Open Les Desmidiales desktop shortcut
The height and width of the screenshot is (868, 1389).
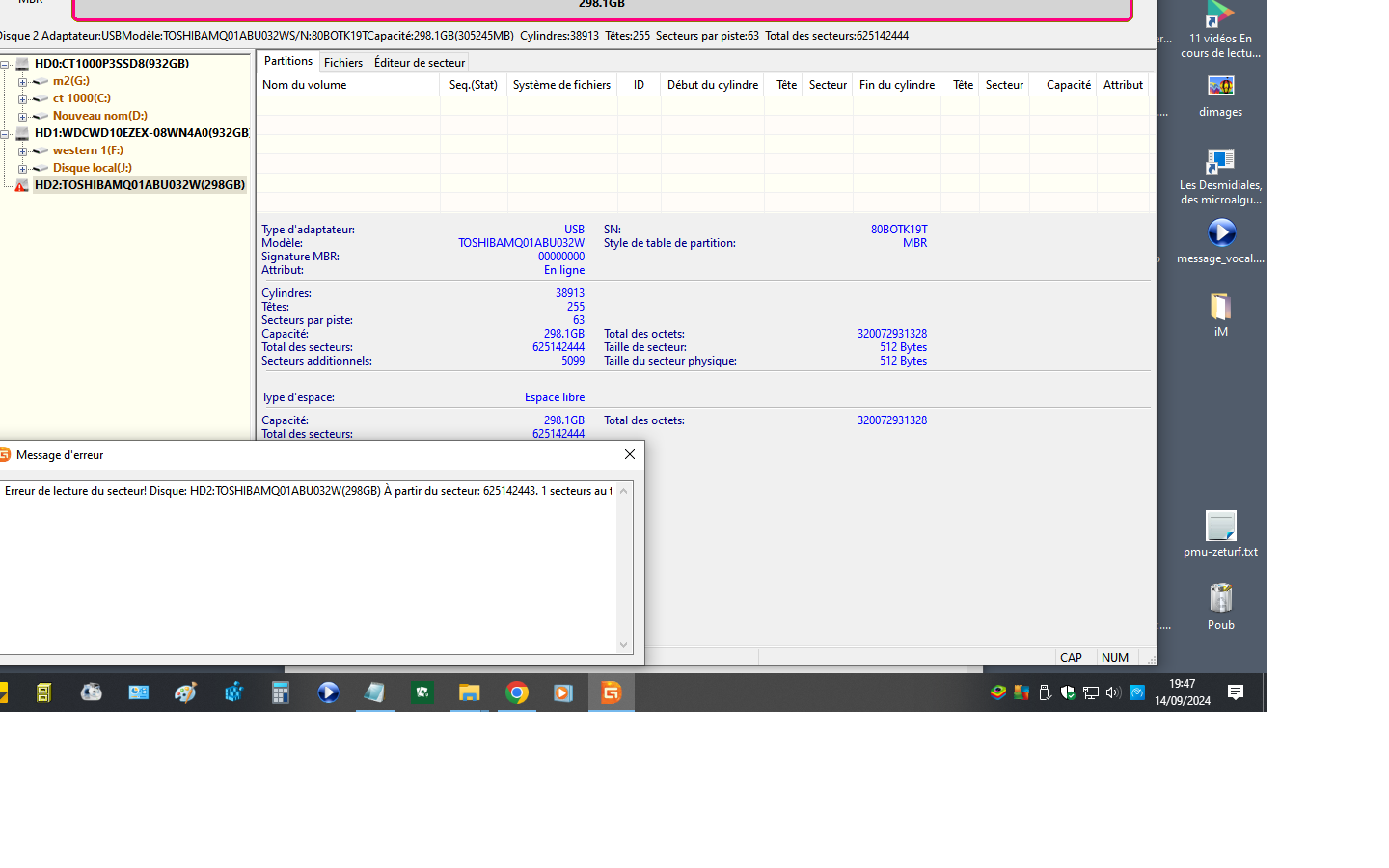click(1221, 176)
